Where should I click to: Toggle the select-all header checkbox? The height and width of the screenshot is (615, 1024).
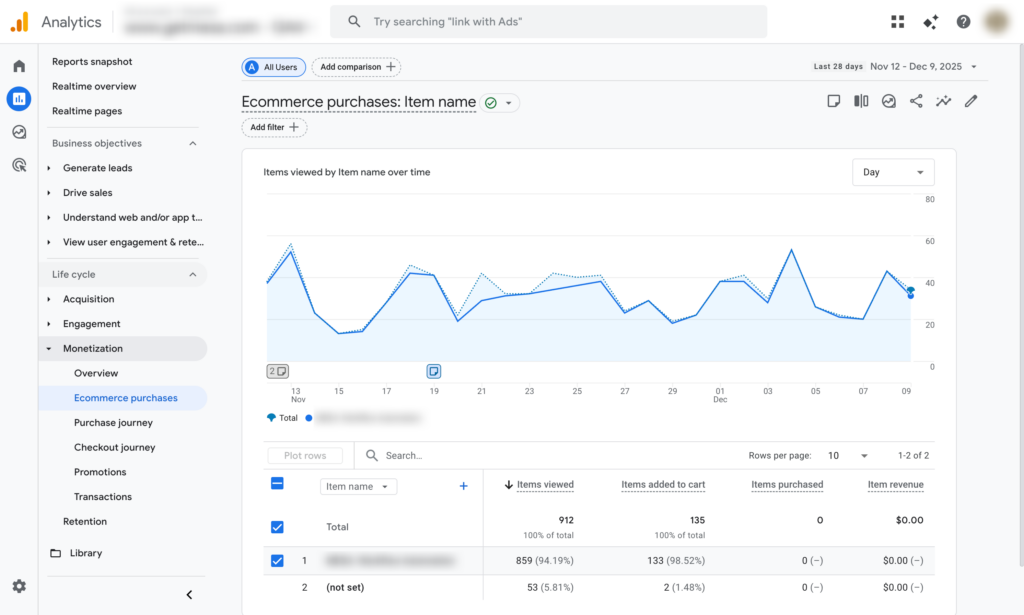pos(277,484)
